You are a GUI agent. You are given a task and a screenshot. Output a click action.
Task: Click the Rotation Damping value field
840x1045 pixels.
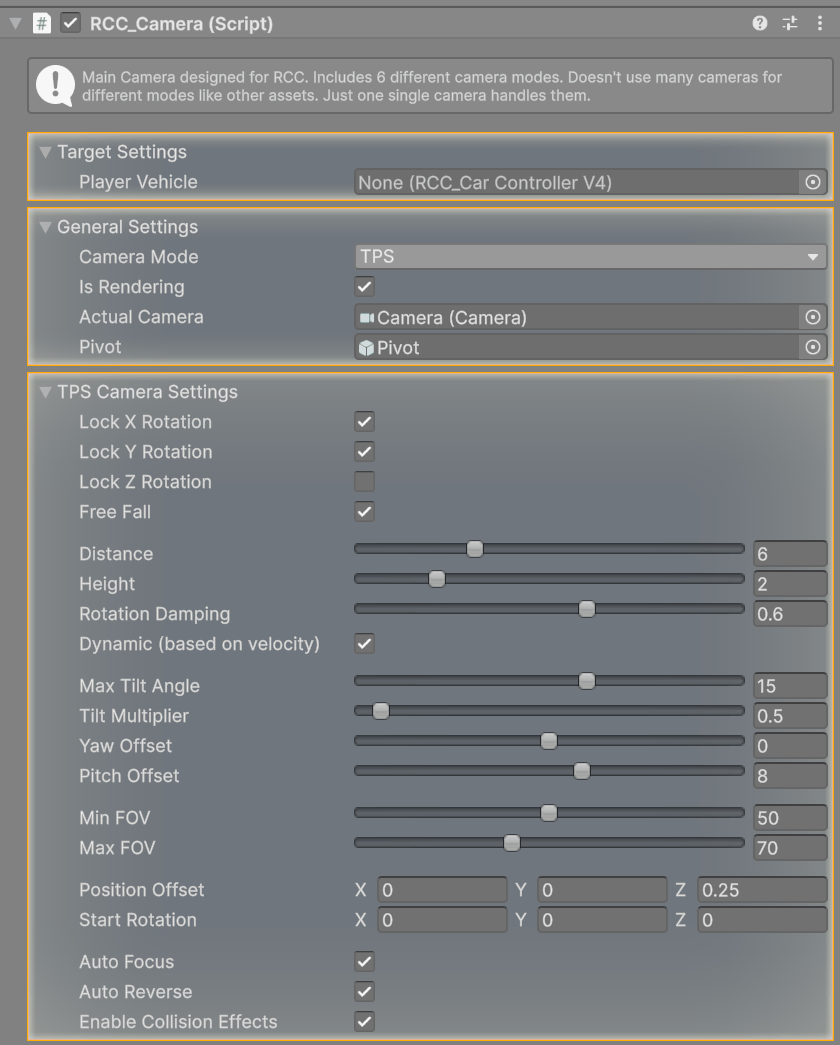coord(790,614)
